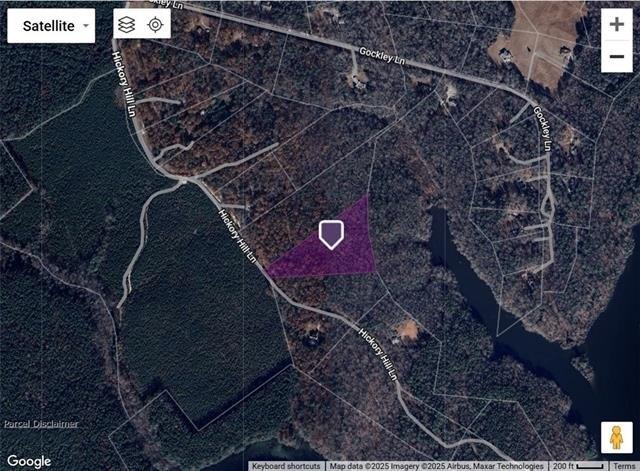The image size is (640, 471).
Task: Click the vertical Gockley Ln label on right
Action: click(x=543, y=129)
